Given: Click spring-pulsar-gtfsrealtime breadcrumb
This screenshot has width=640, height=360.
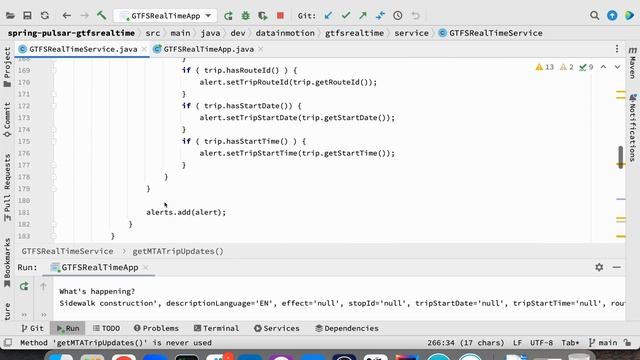Looking at the screenshot, I should (71, 33).
